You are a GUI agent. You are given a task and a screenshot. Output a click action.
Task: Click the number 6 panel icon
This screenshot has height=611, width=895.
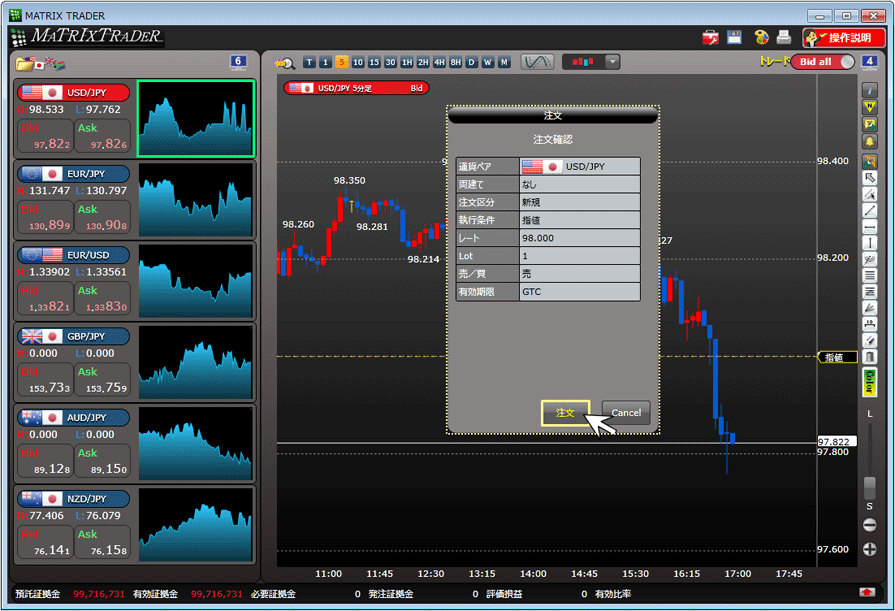(238, 62)
